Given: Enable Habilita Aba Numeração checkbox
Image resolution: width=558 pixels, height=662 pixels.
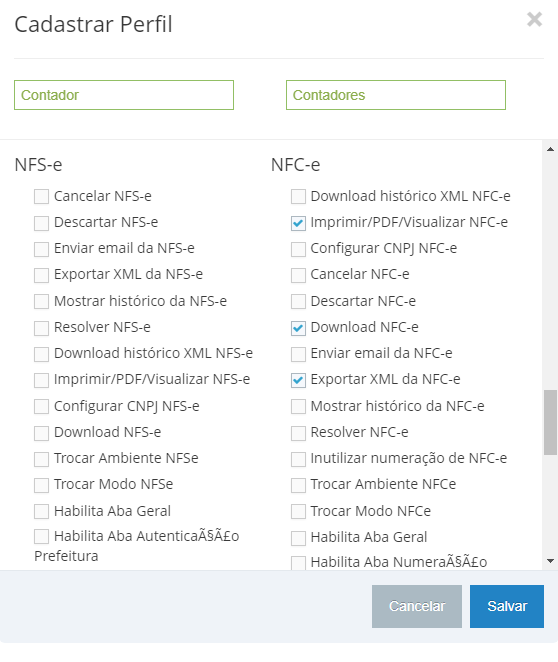Looking at the screenshot, I should point(298,563).
